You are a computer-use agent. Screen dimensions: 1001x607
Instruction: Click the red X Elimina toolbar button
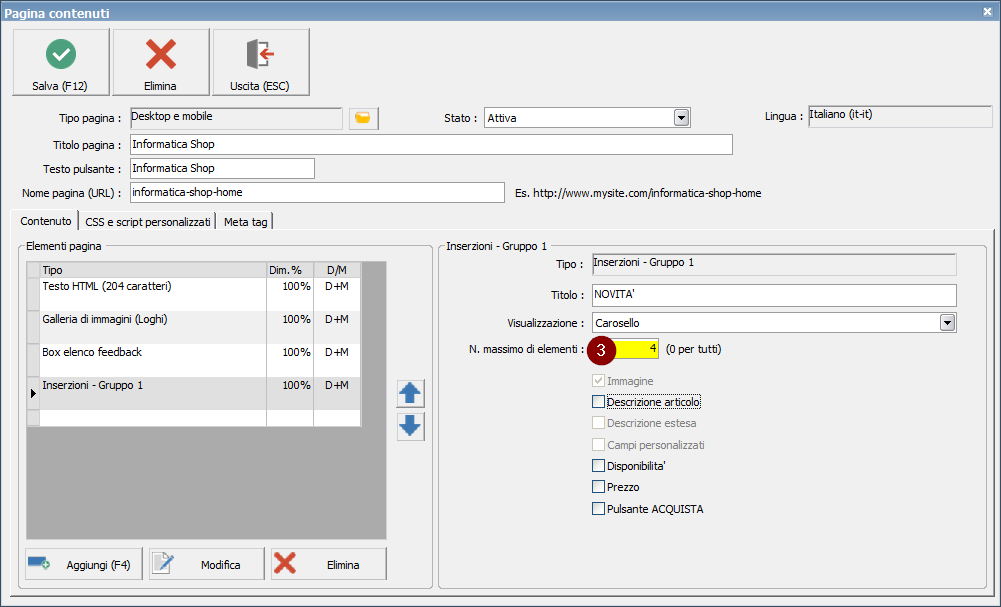pyautogui.click(x=160, y=62)
